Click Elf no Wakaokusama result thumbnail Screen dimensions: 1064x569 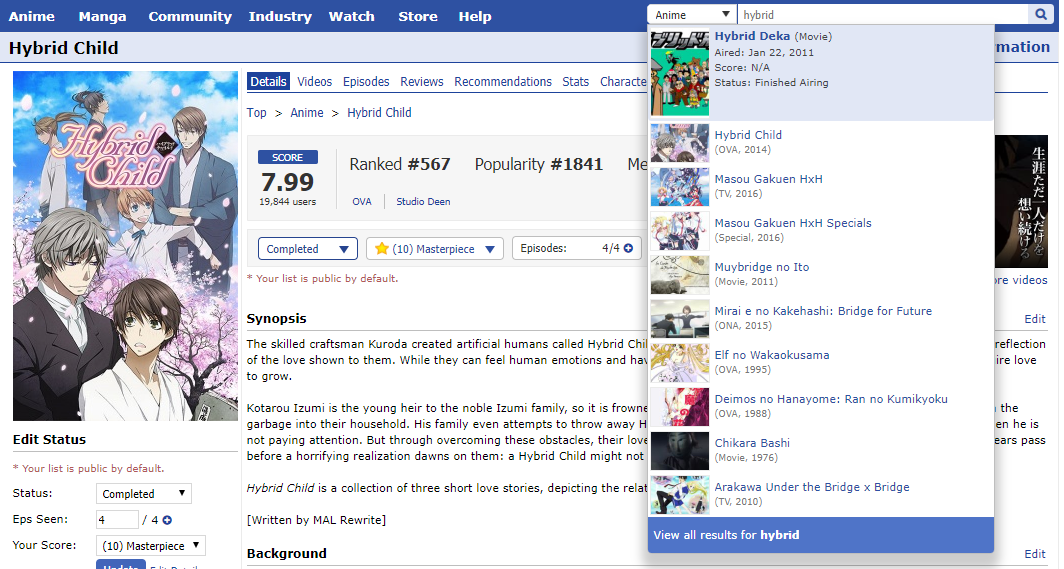click(x=680, y=363)
